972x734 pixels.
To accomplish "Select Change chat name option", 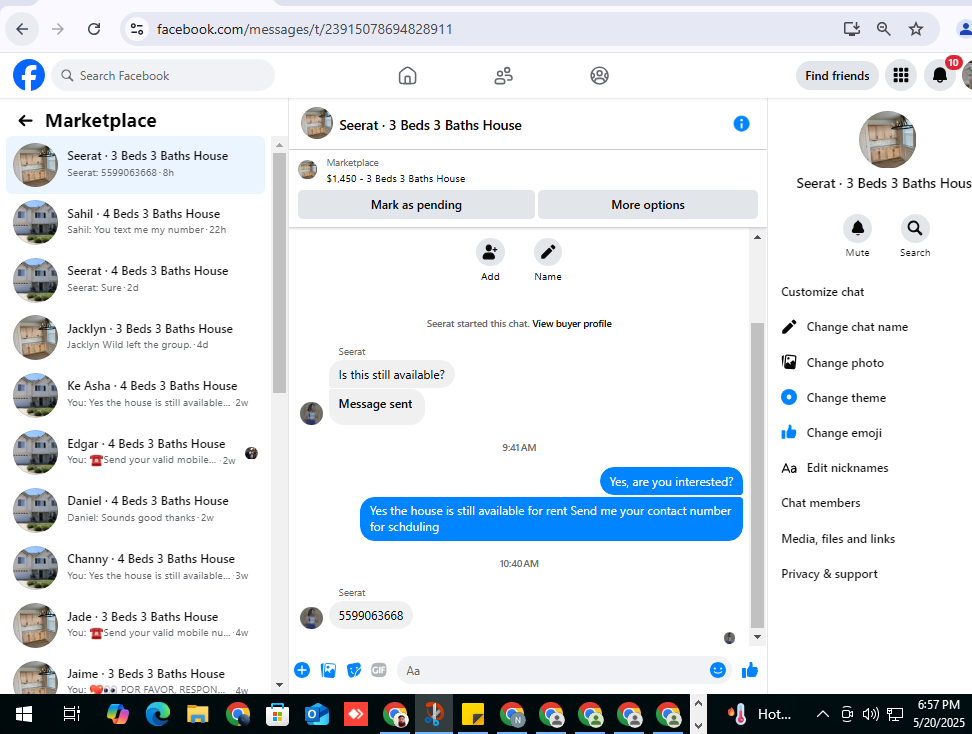I will coord(857,327).
